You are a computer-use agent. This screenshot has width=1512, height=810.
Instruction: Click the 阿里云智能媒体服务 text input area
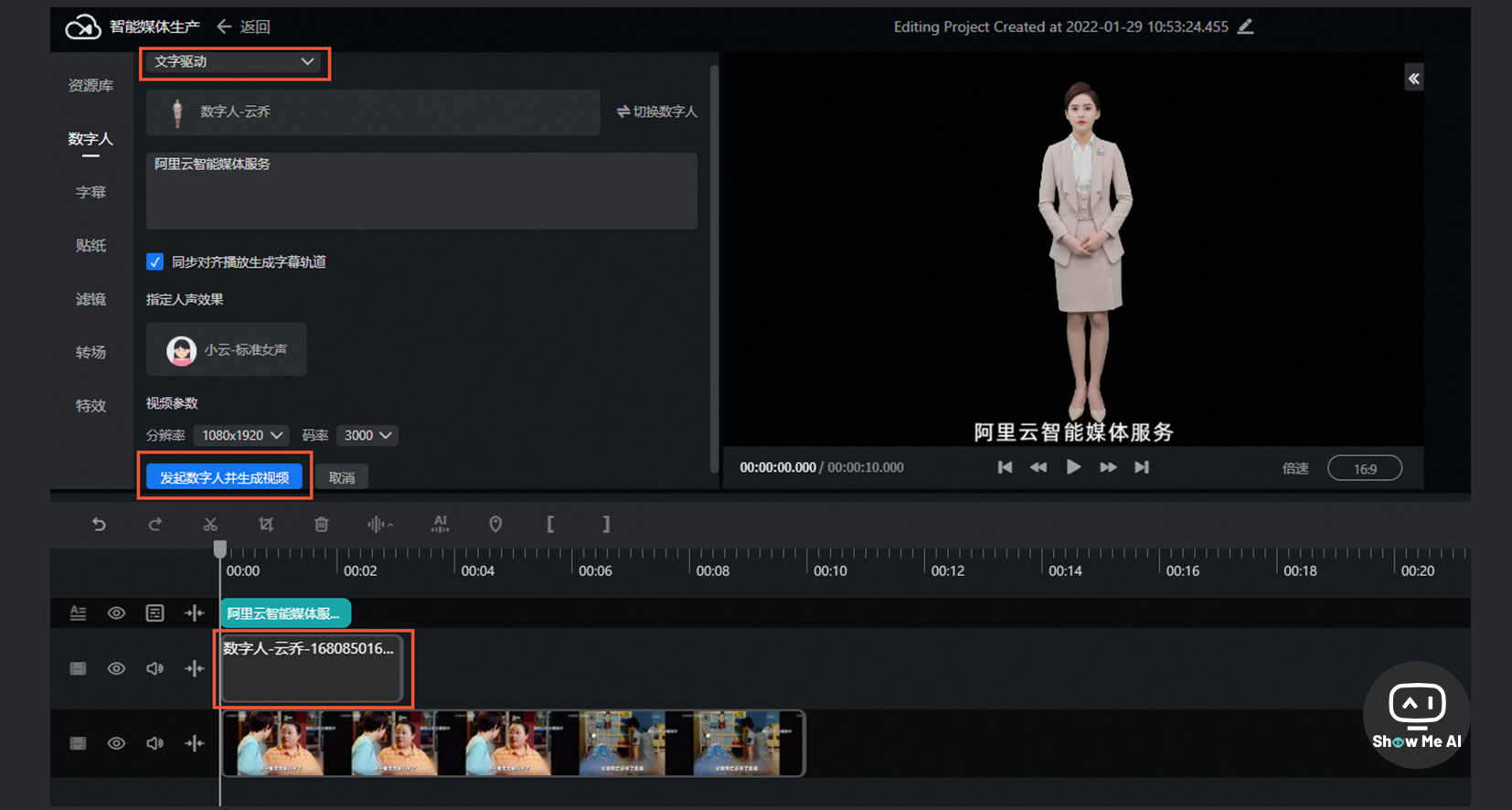pos(421,190)
